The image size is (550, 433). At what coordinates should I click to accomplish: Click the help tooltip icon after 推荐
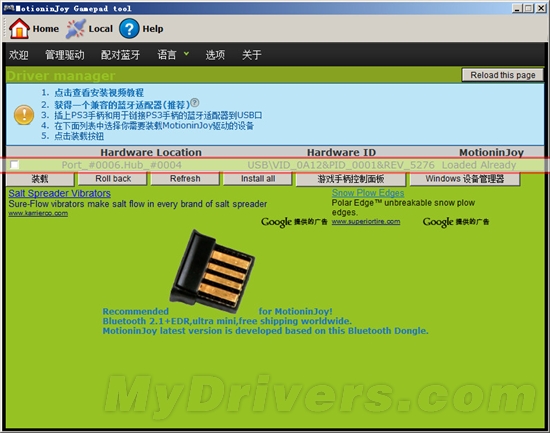click(195, 102)
